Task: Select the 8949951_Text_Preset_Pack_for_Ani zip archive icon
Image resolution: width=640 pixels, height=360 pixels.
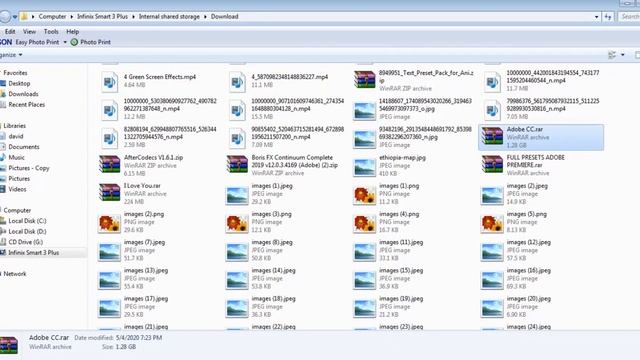Action: click(364, 80)
